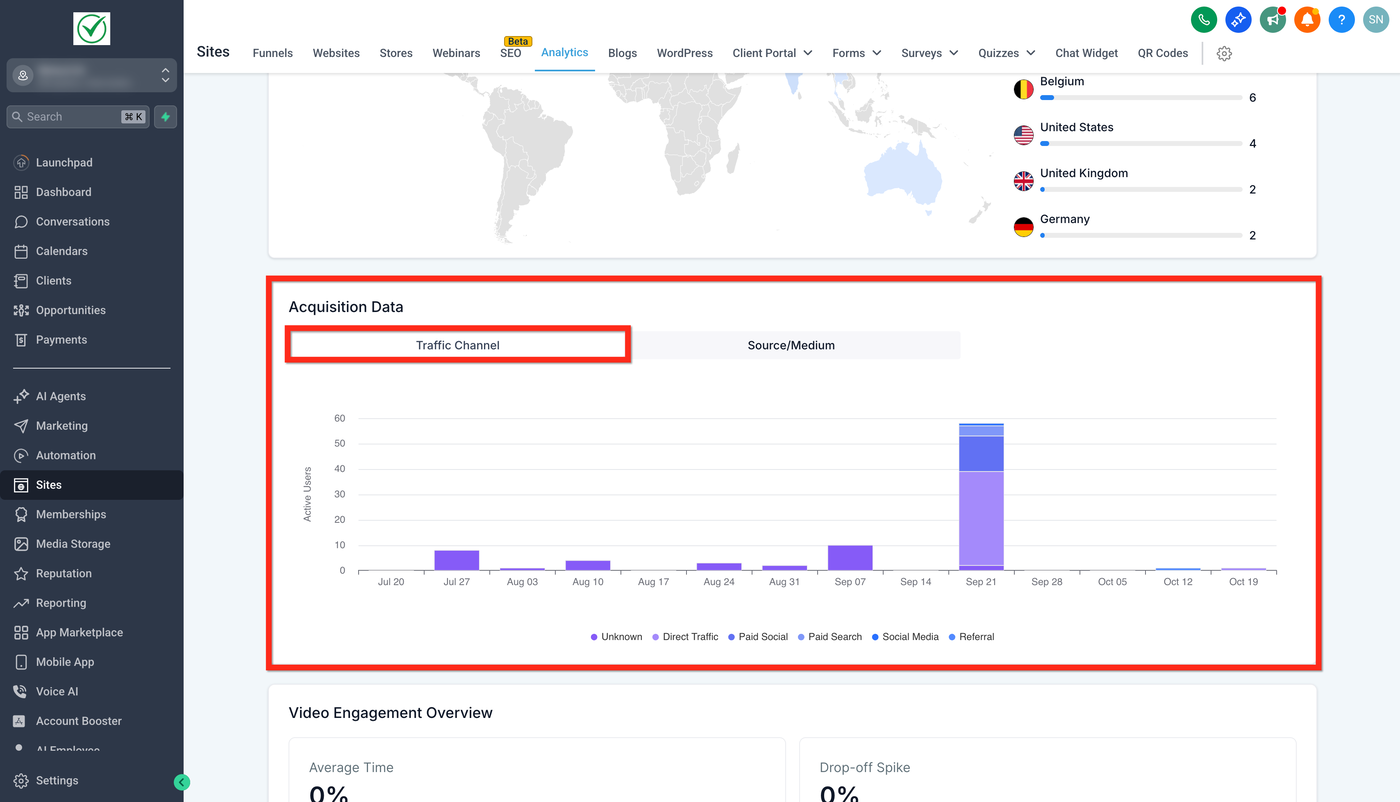Open Settings in the sidebar
This screenshot has width=1400, height=802.
click(57, 781)
